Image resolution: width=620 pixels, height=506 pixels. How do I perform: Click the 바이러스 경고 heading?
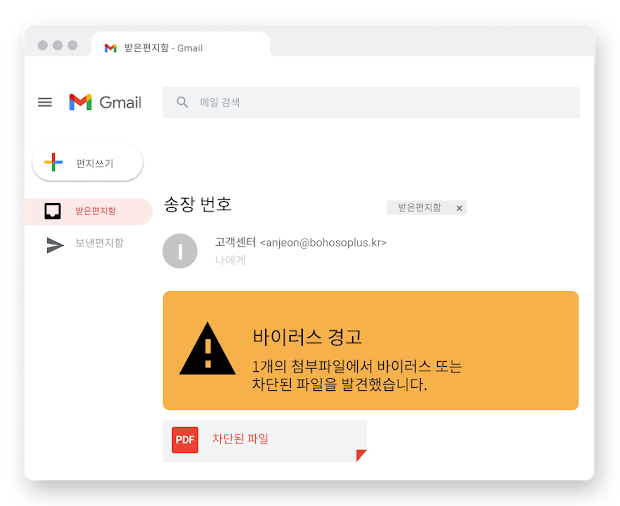click(x=307, y=337)
